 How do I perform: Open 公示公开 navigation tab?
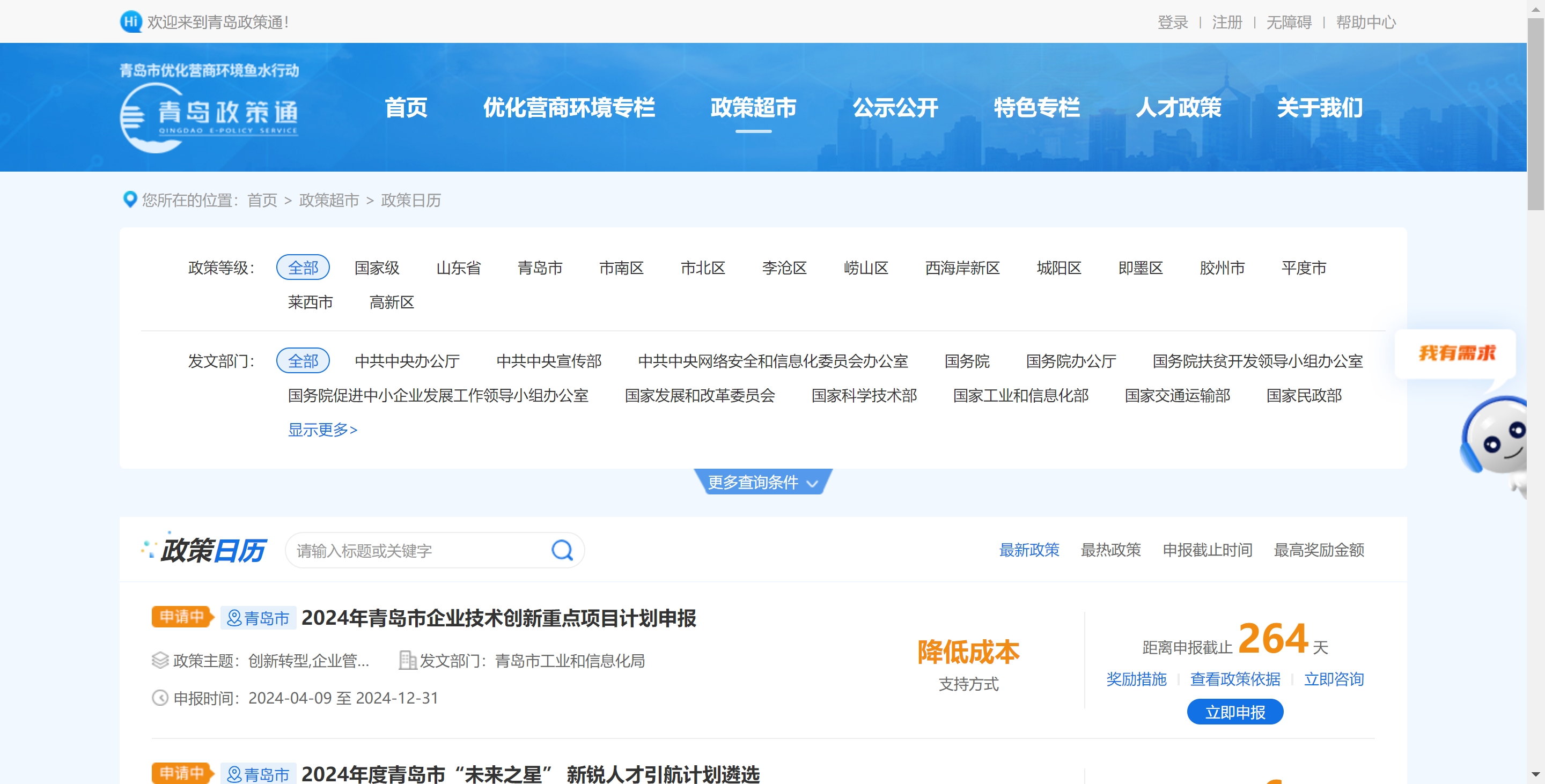click(895, 108)
